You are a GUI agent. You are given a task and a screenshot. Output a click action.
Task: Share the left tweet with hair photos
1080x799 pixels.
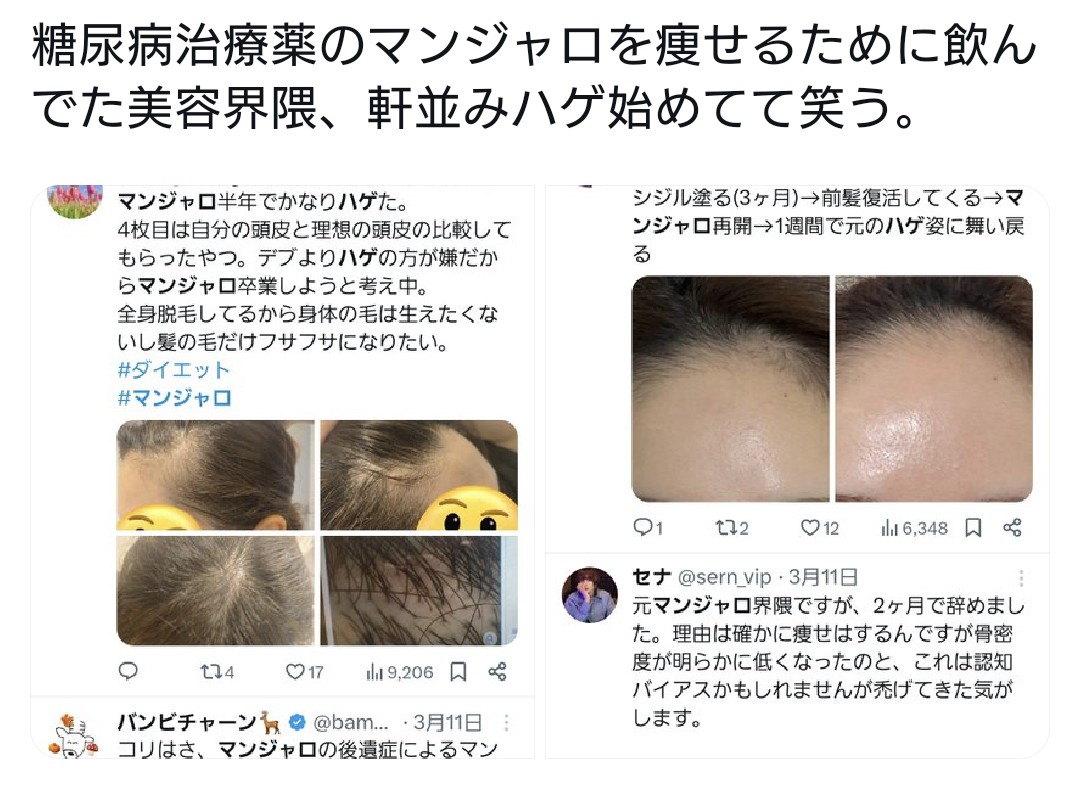[497, 672]
